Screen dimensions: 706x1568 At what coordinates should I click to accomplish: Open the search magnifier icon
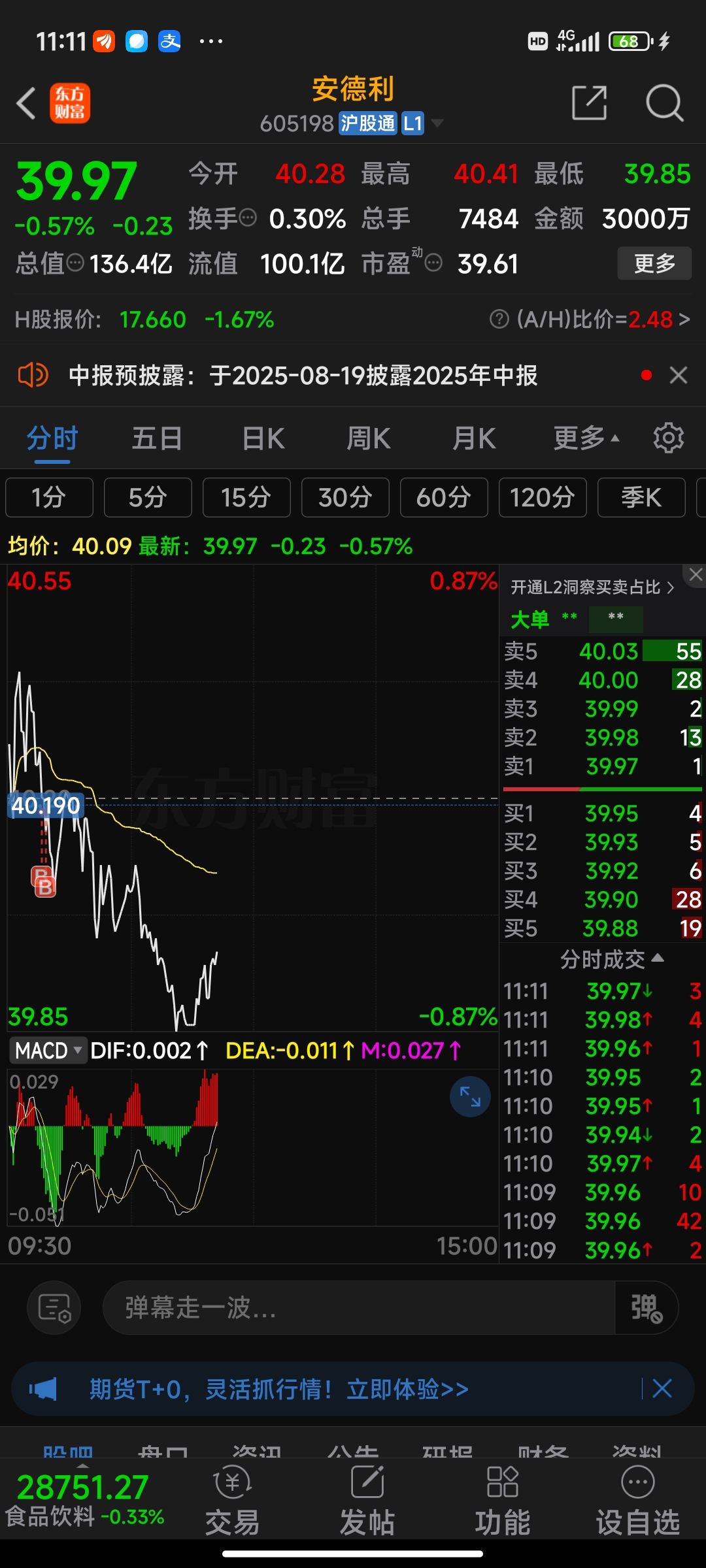(x=664, y=103)
